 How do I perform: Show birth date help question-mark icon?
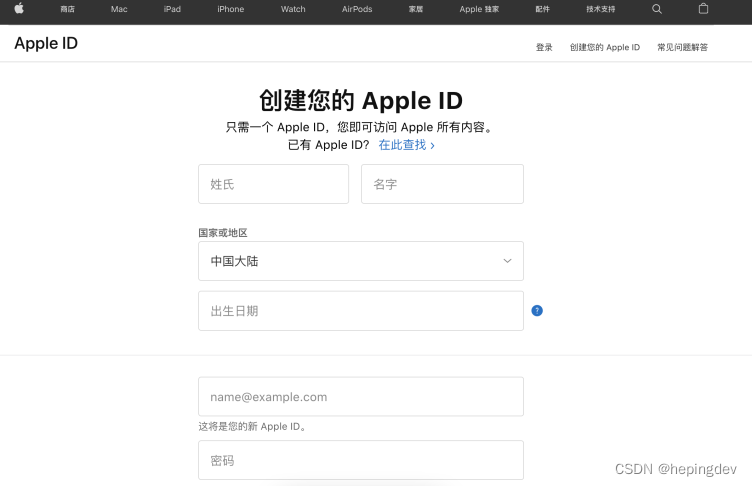point(537,311)
